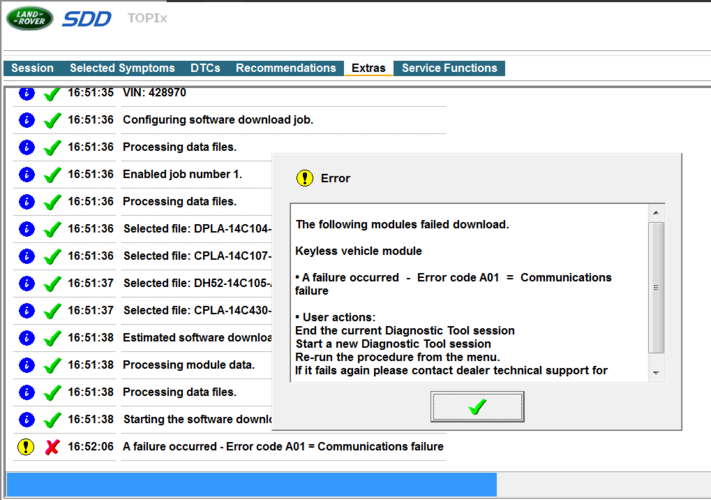711x500 pixels.
Task: Click the yellow warning icon beside Error title
Action: point(305,178)
